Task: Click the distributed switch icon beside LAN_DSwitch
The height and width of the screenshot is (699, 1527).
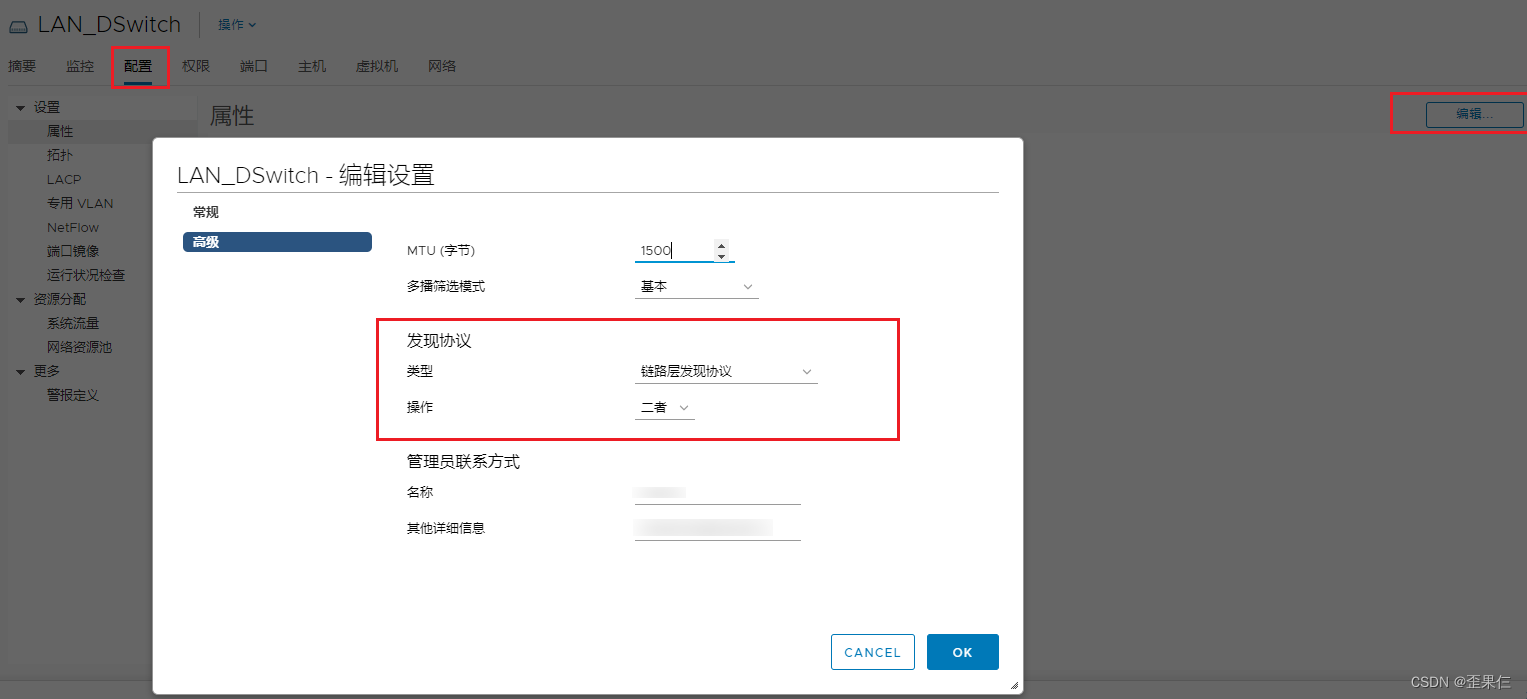Action: tap(19, 26)
